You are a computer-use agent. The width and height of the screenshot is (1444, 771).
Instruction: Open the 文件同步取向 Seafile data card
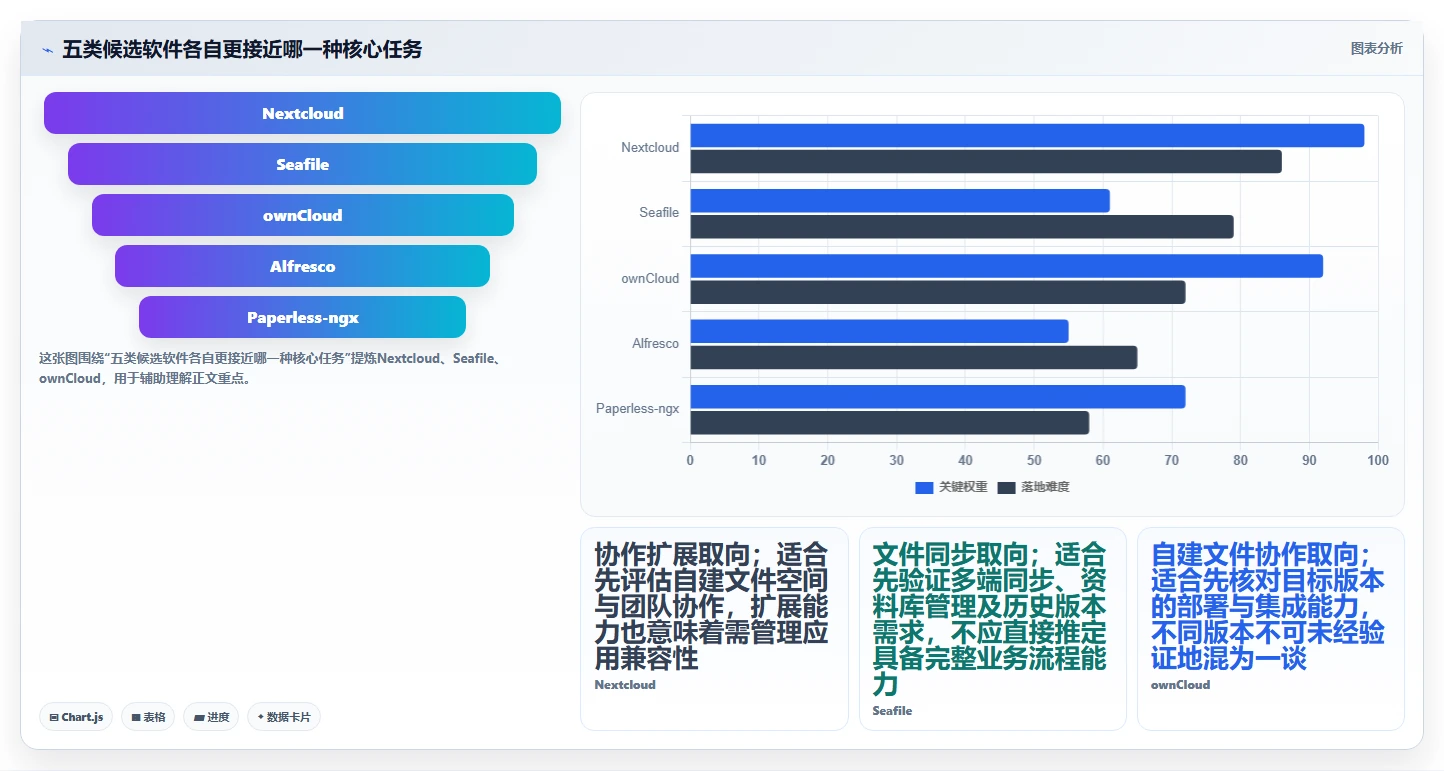tap(992, 628)
